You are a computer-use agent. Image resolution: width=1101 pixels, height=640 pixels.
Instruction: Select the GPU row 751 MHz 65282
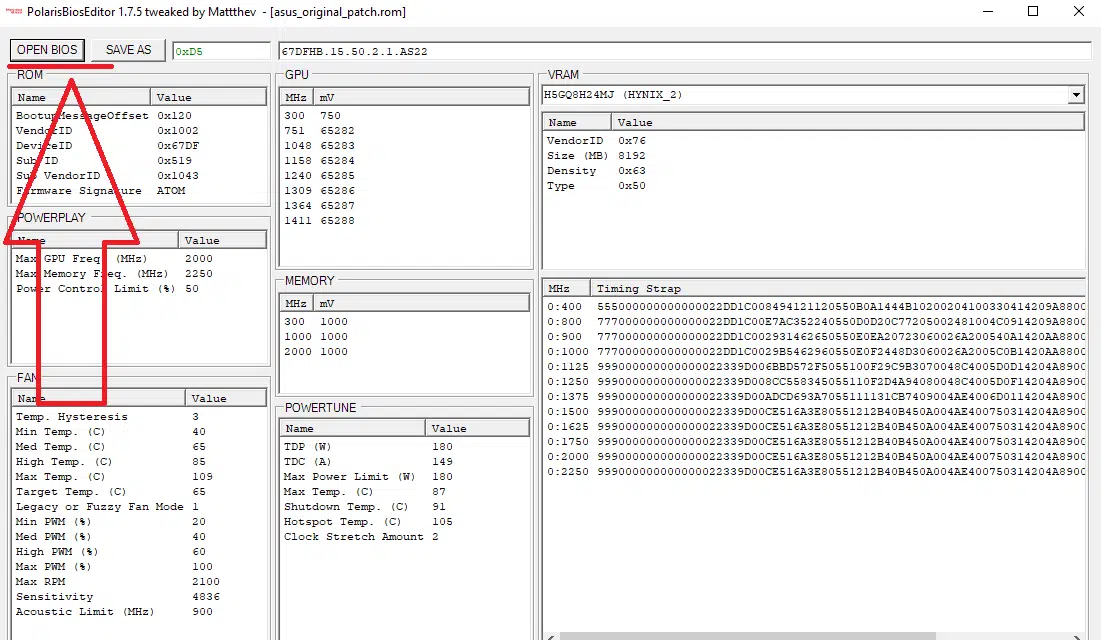tap(404, 131)
